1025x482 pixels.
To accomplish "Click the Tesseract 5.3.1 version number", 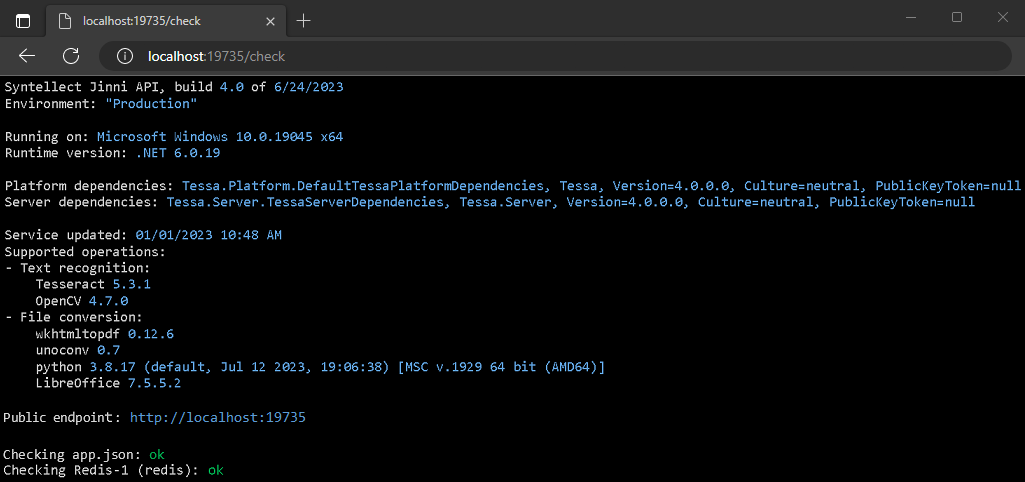I will pyautogui.click(x=131, y=284).
